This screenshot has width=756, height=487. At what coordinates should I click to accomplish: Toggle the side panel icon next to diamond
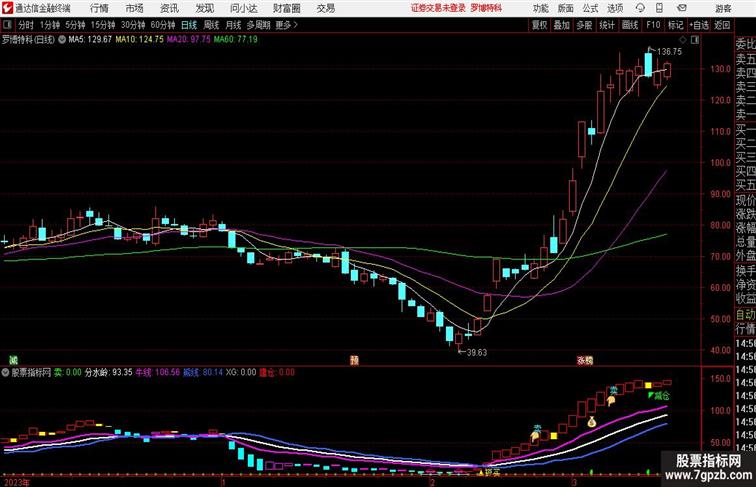pos(695,40)
